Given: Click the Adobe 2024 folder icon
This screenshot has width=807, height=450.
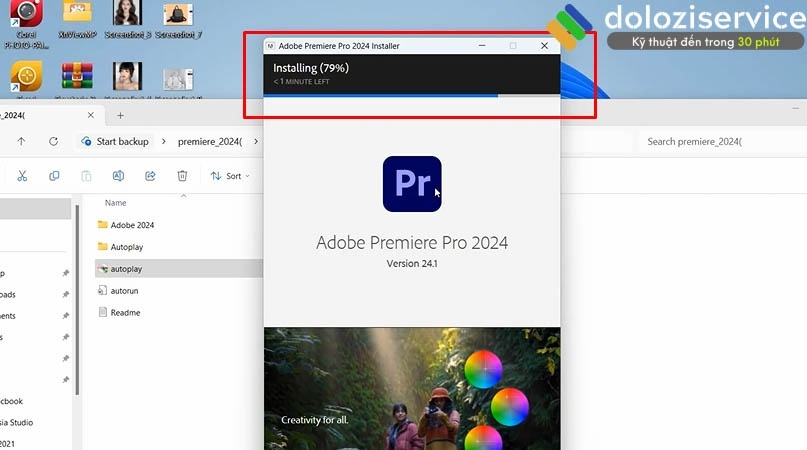Looking at the screenshot, I should coord(102,224).
